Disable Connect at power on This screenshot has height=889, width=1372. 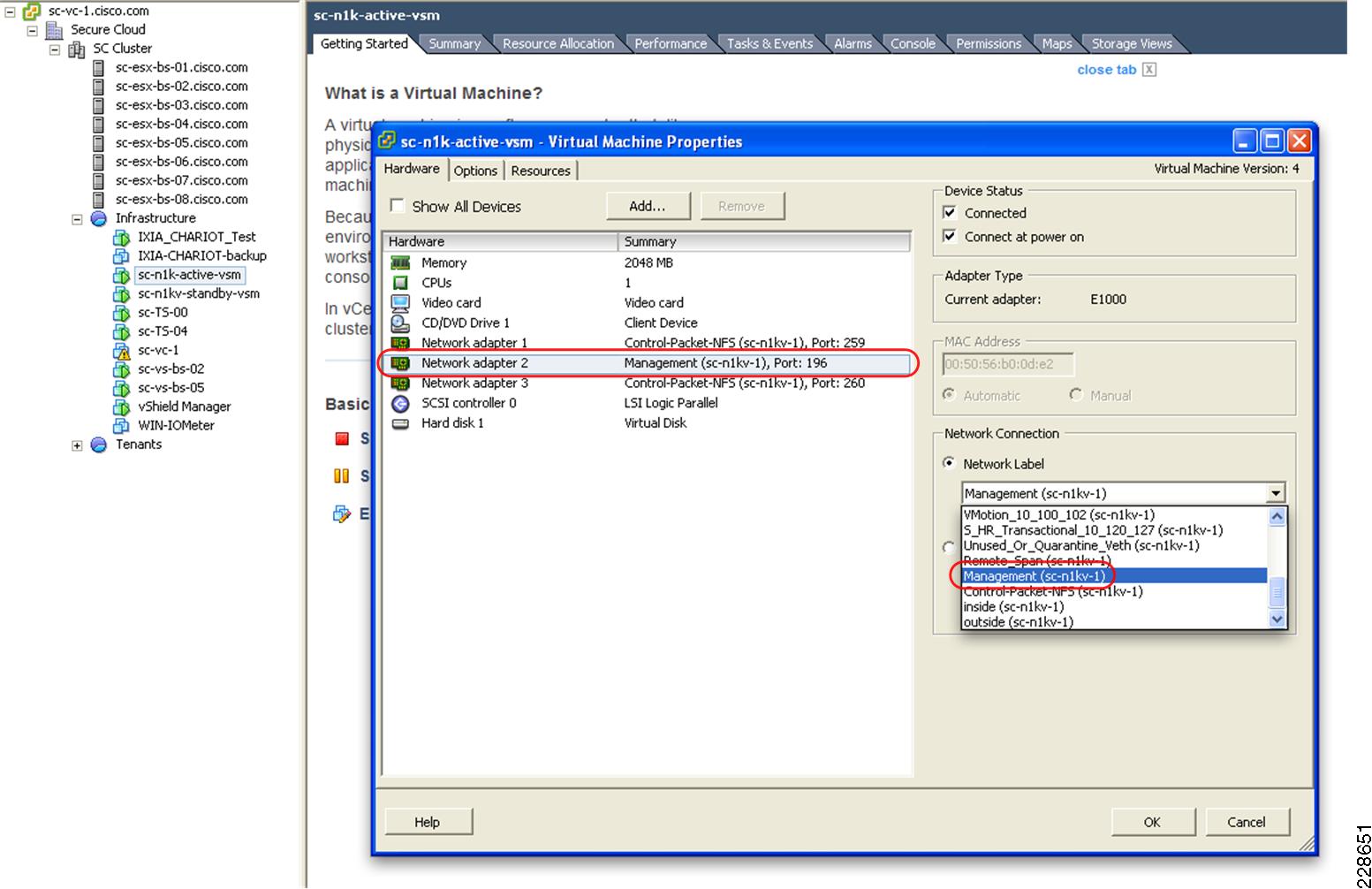[949, 236]
